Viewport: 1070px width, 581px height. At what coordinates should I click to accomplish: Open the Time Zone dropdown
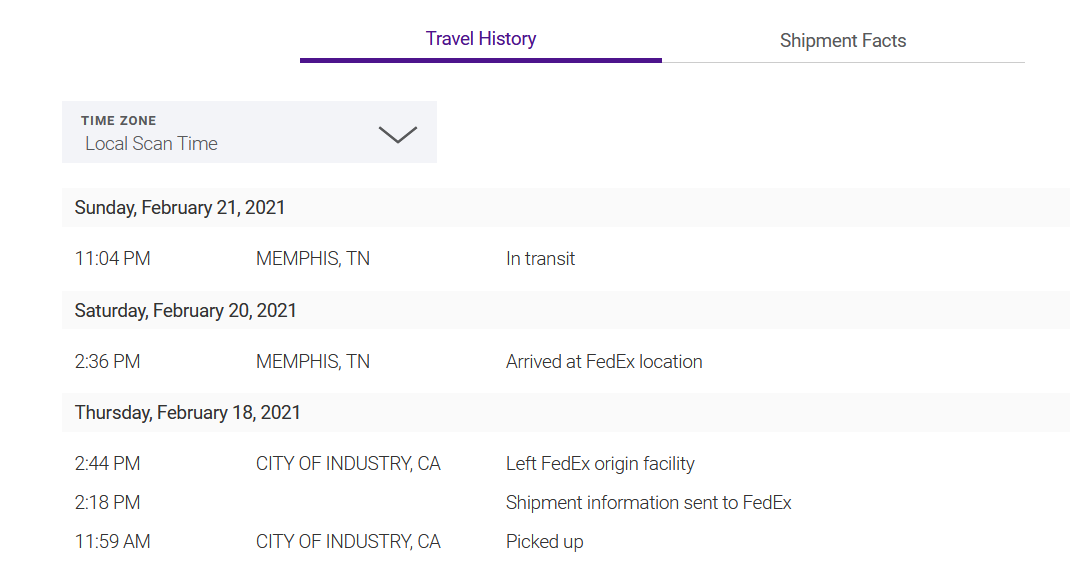pyautogui.click(x=249, y=131)
